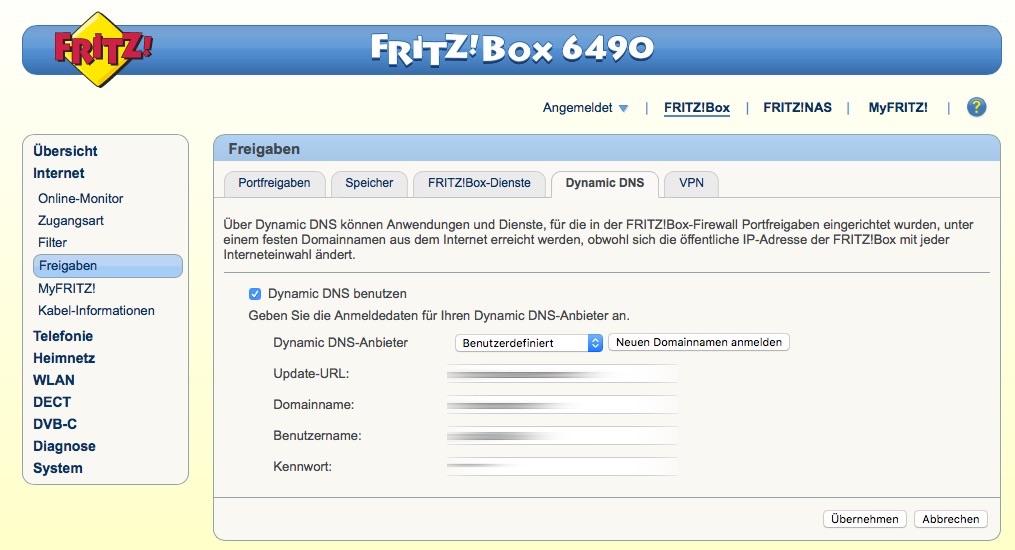Open Online-Monitor in the sidebar
The height and width of the screenshot is (550, 1015).
coord(81,199)
